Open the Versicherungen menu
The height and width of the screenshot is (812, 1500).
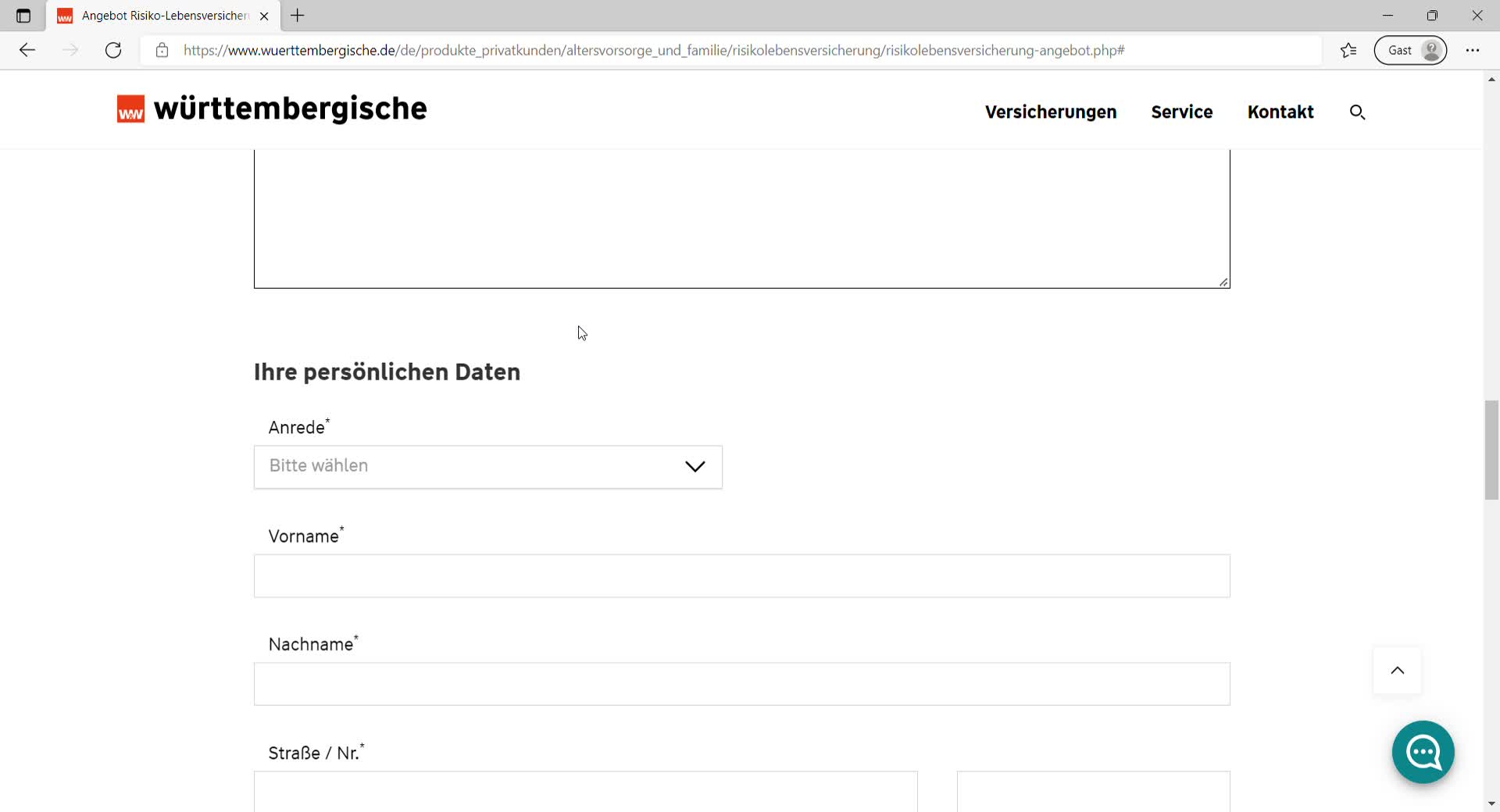tap(1050, 112)
